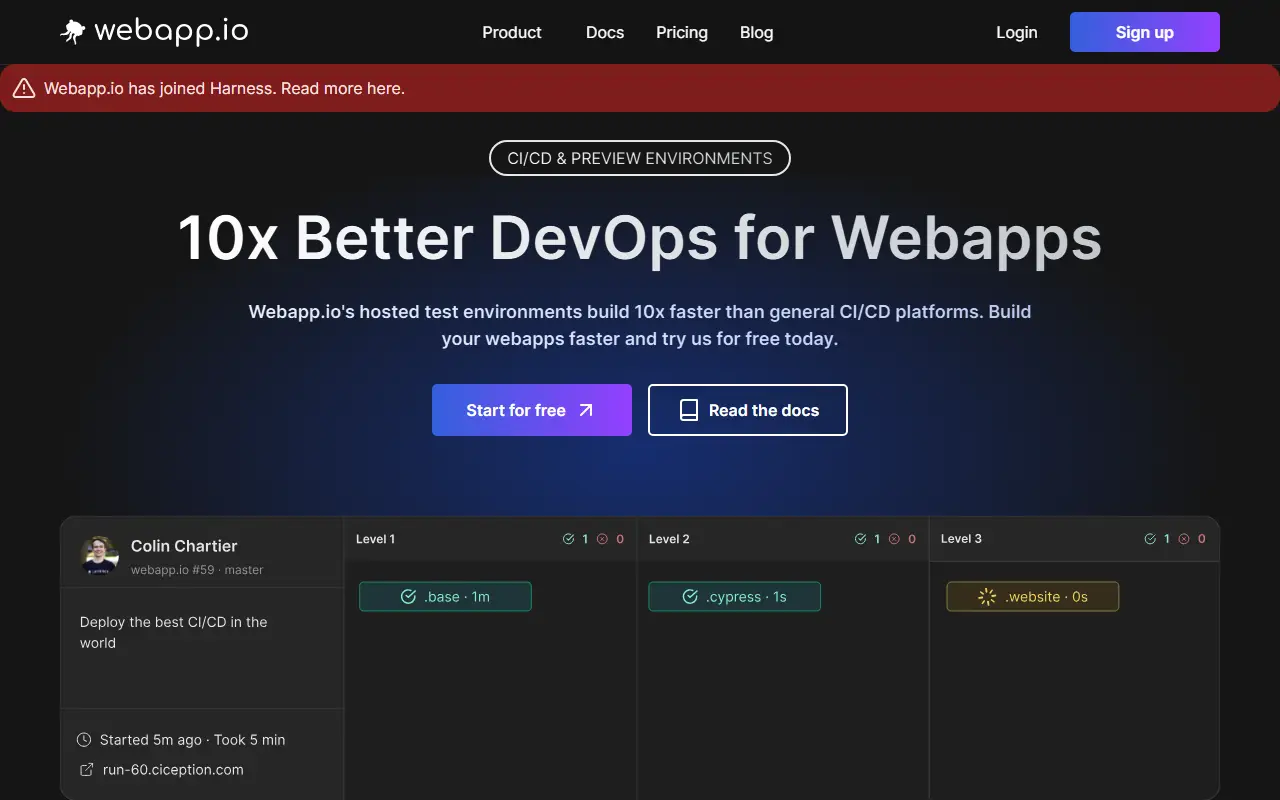
Task: Click the Start for free button
Action: tap(532, 410)
